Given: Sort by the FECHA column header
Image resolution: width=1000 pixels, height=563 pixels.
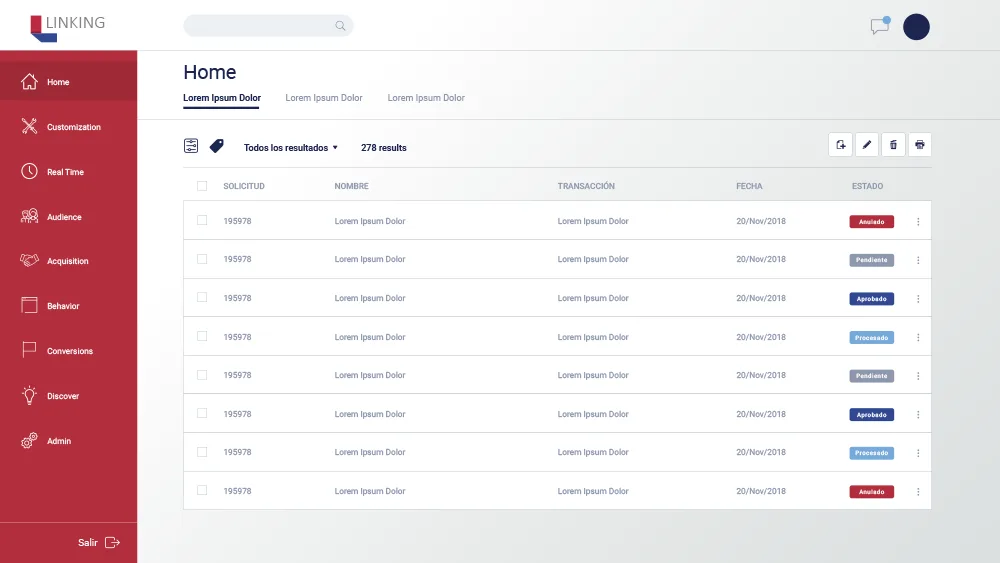Looking at the screenshot, I should coord(749,186).
